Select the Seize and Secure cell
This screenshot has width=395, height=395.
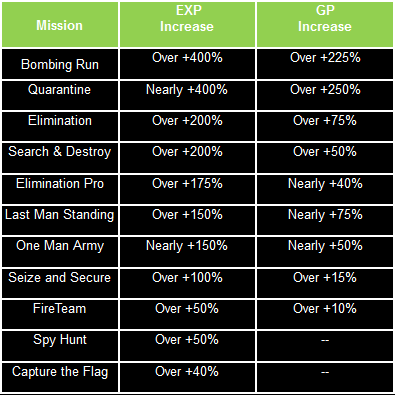tap(60, 283)
